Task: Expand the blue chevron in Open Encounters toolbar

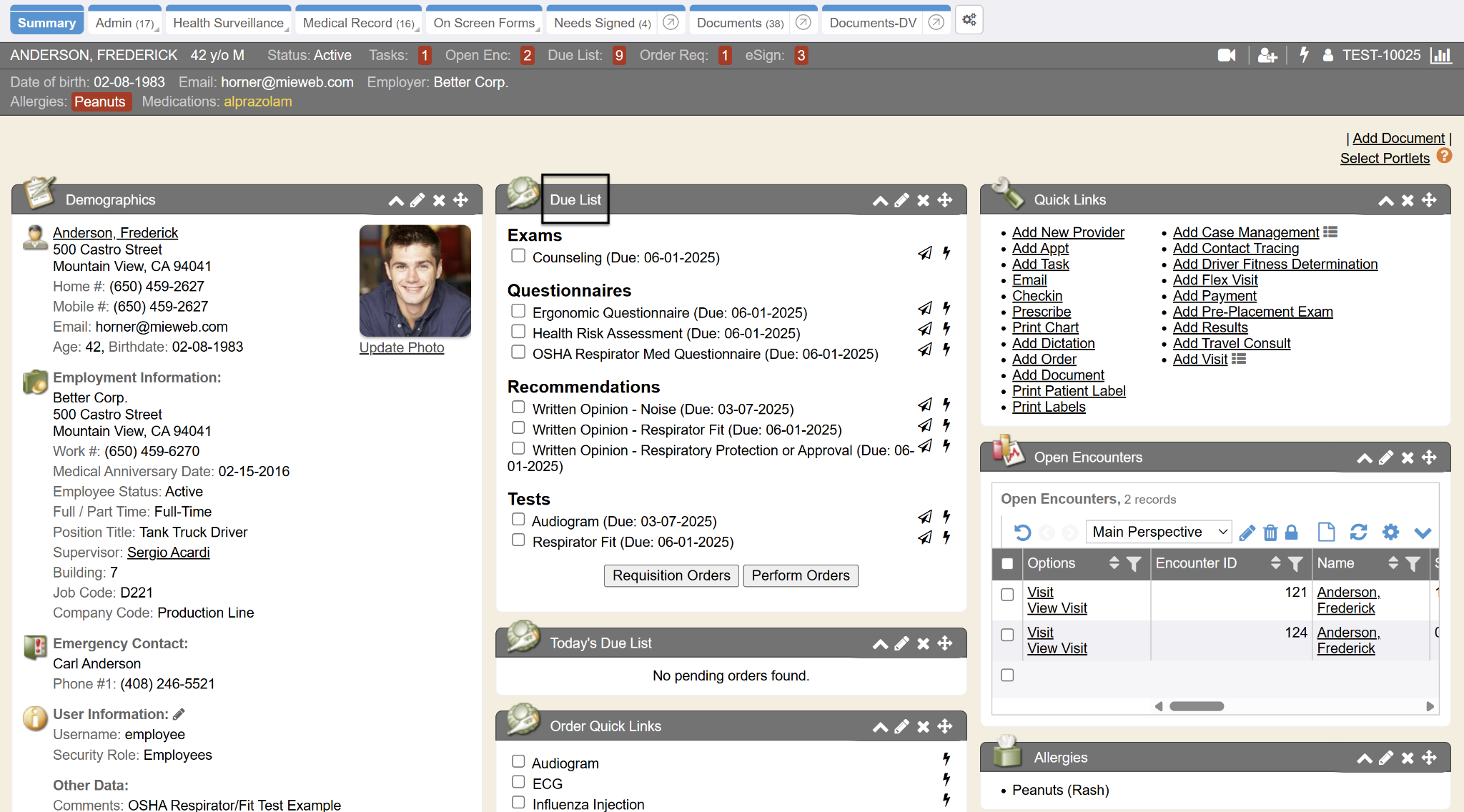Action: (1423, 533)
